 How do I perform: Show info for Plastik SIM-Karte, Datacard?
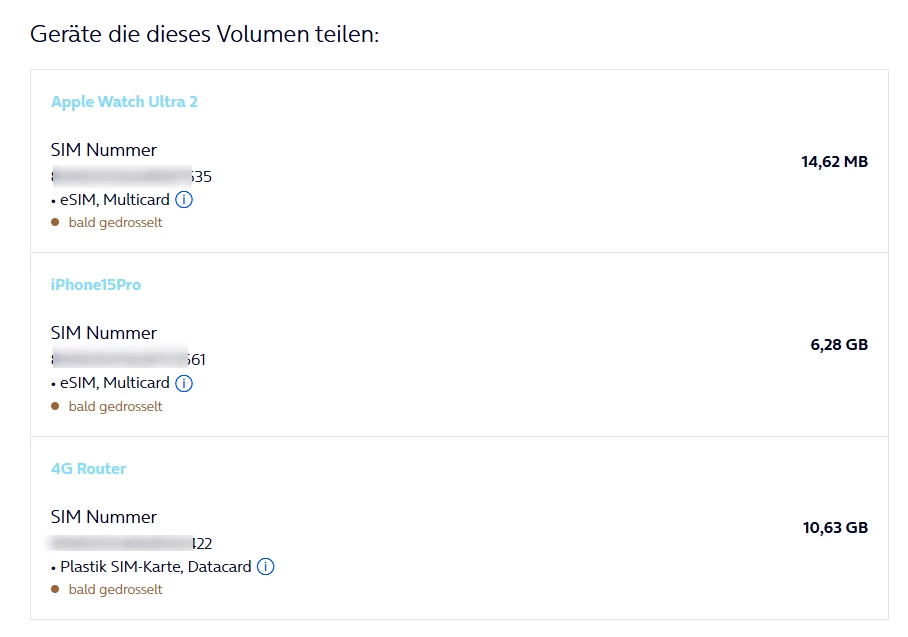pos(265,567)
